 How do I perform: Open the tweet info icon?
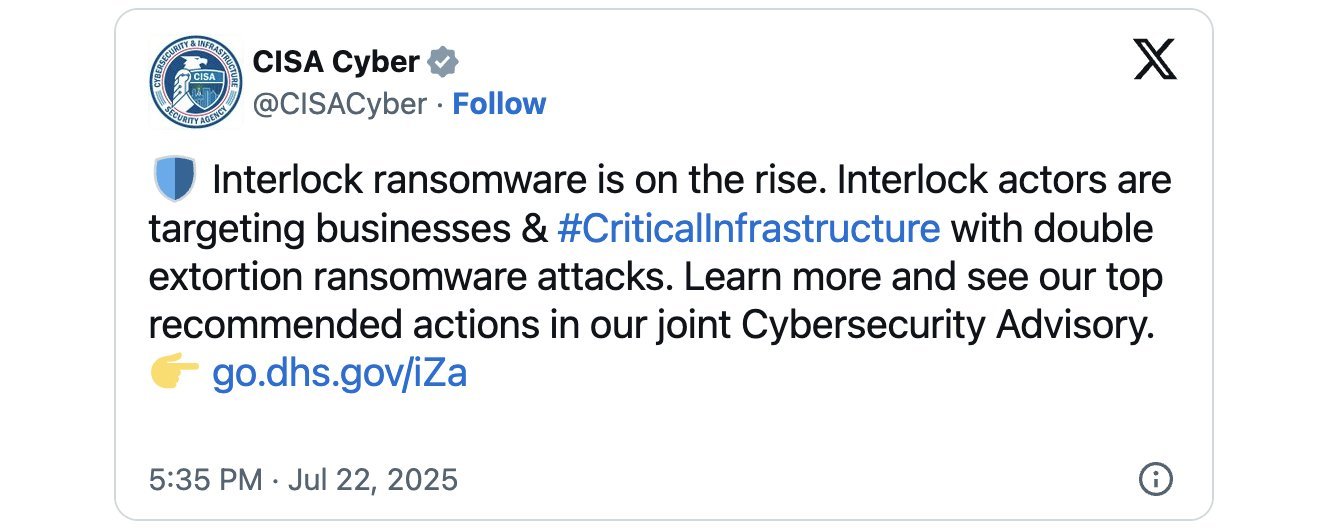(1156, 479)
